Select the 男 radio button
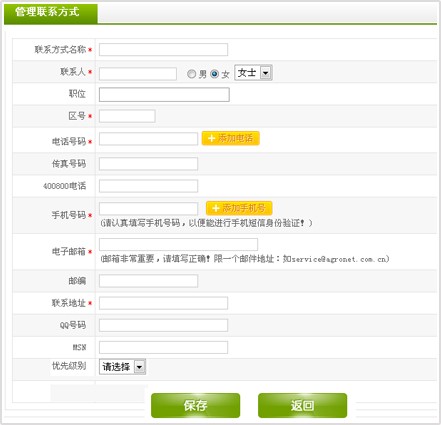Viewport: 441px width, 425px height. (x=191, y=74)
